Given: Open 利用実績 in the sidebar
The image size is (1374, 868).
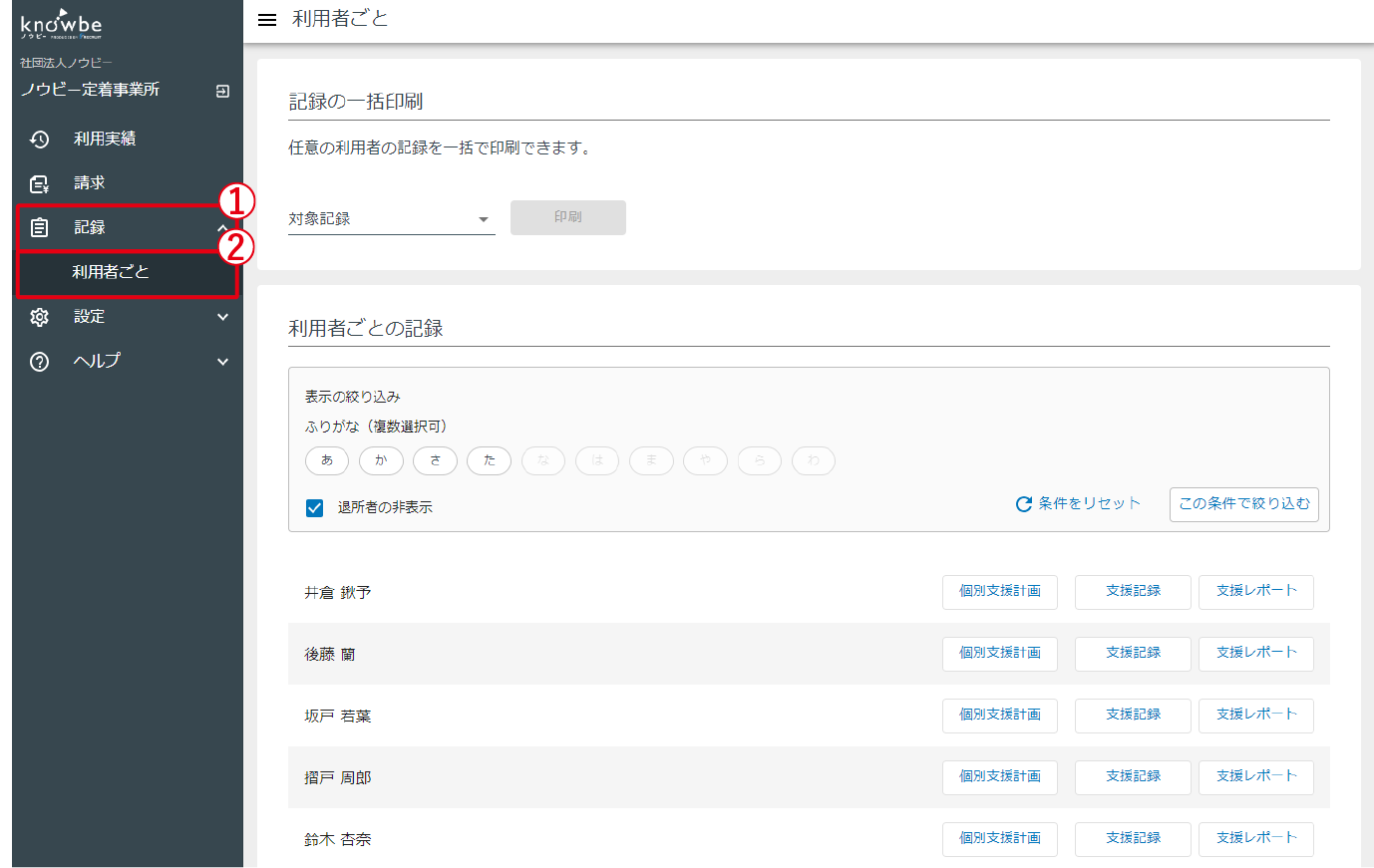Looking at the screenshot, I should coord(105,140).
